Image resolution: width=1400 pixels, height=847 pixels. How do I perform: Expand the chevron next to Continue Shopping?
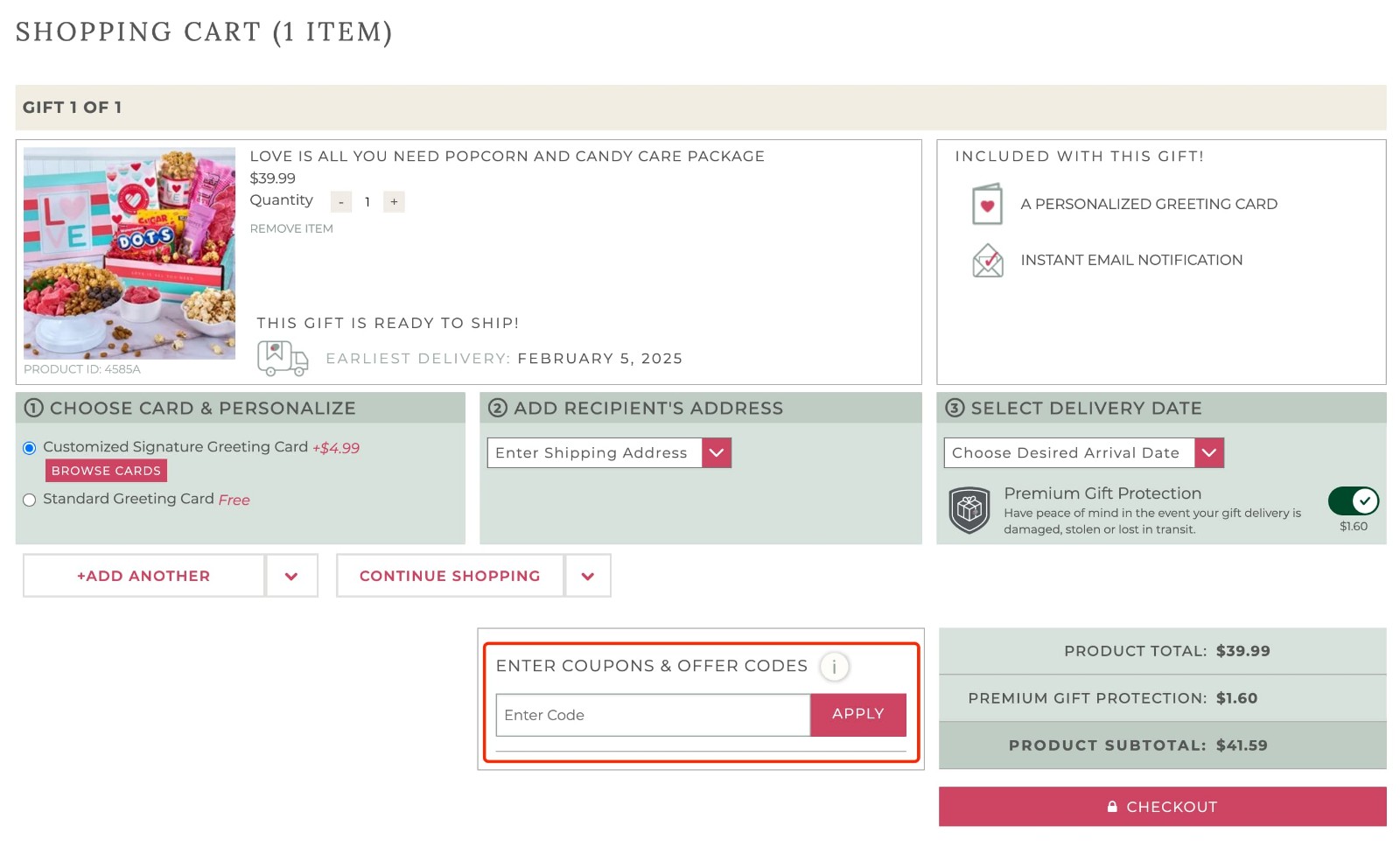587,575
